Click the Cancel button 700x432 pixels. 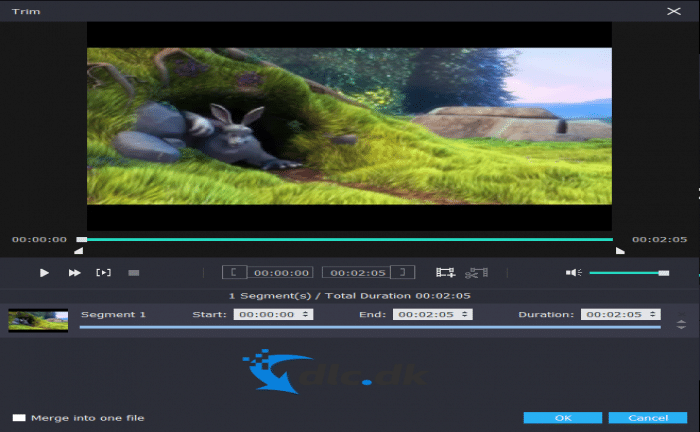coord(647,417)
